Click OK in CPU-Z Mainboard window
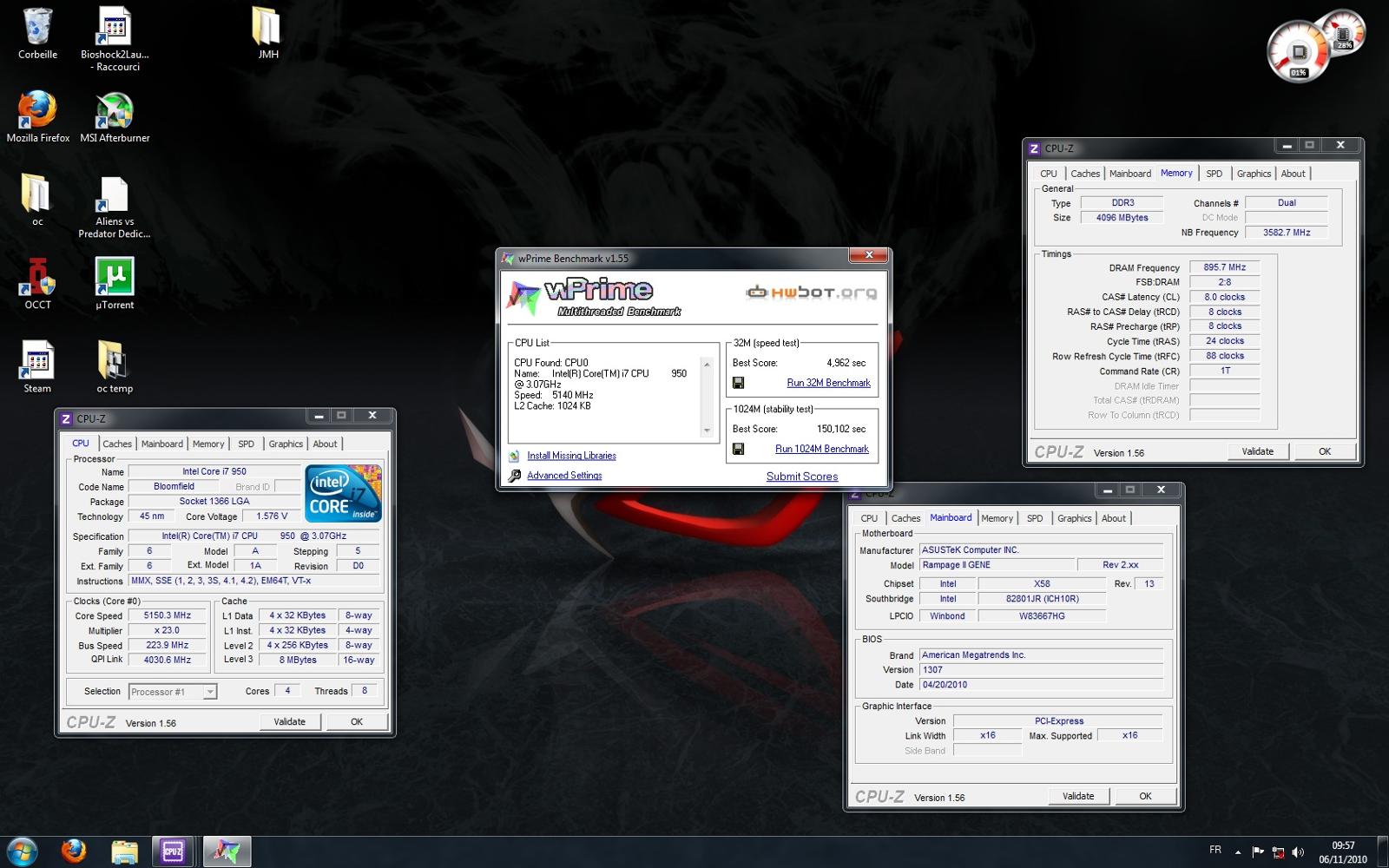The width and height of the screenshot is (1389, 868). pos(1145,796)
